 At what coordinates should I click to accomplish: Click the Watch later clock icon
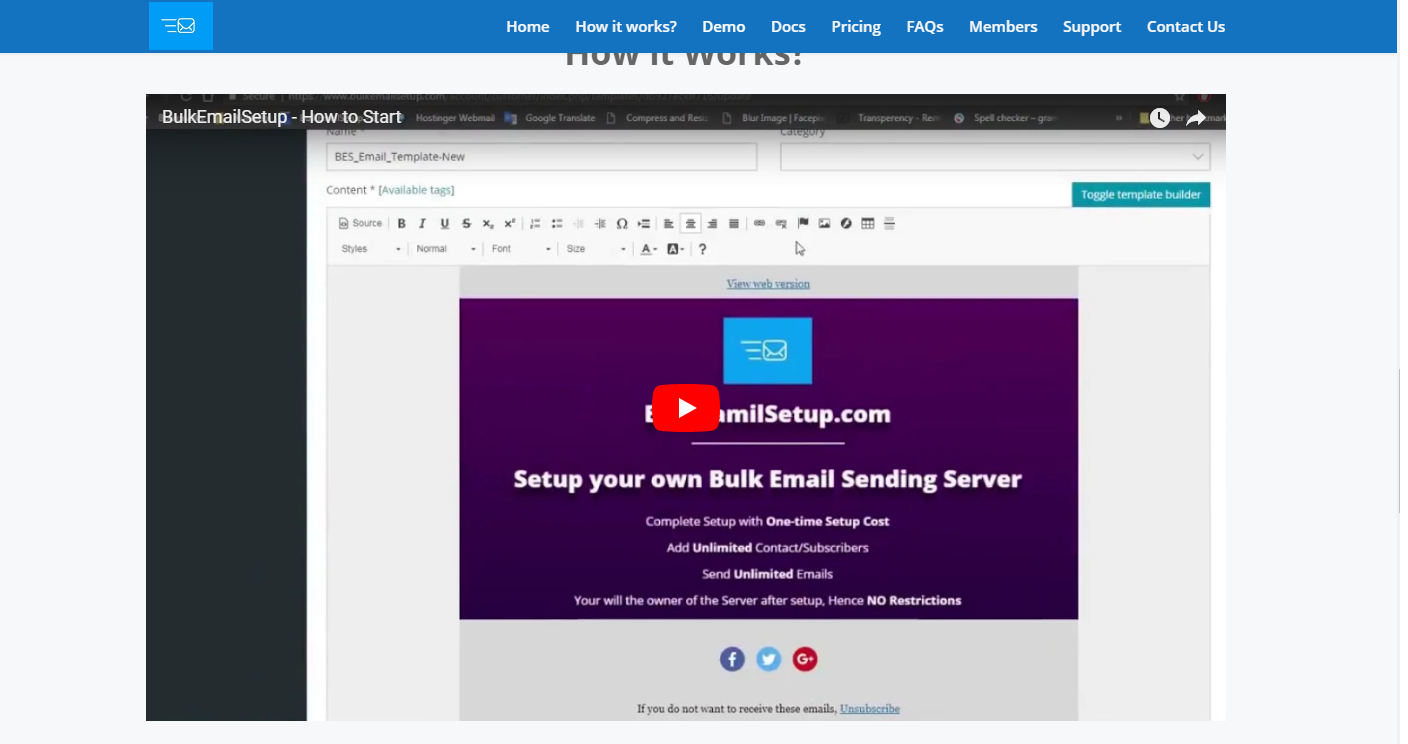1159,118
